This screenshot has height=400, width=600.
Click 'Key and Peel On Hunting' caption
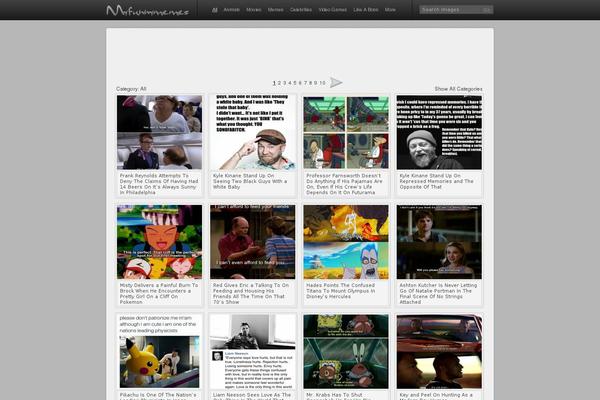[x=436, y=396]
